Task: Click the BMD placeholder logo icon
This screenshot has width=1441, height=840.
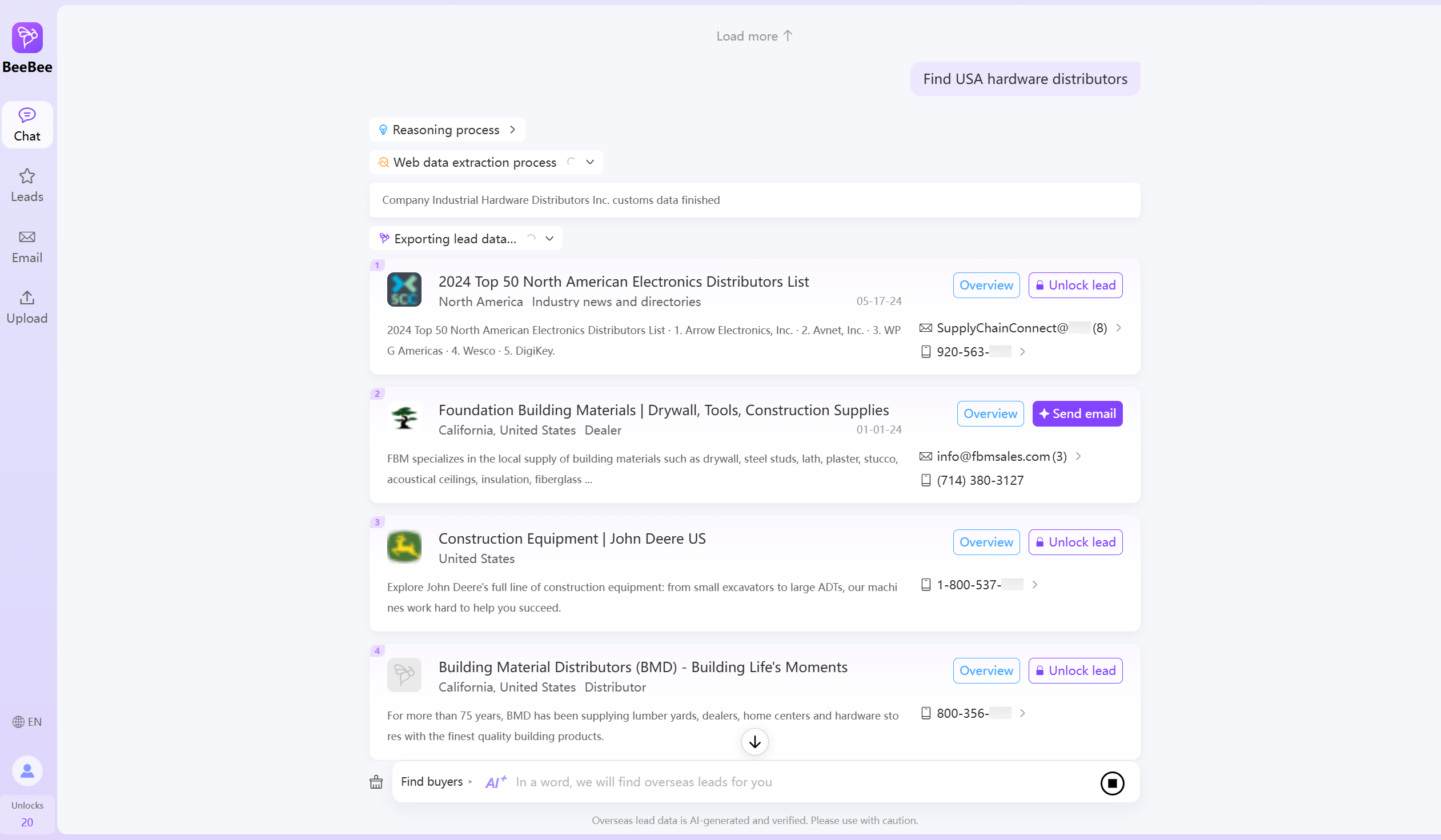Action: (x=404, y=675)
